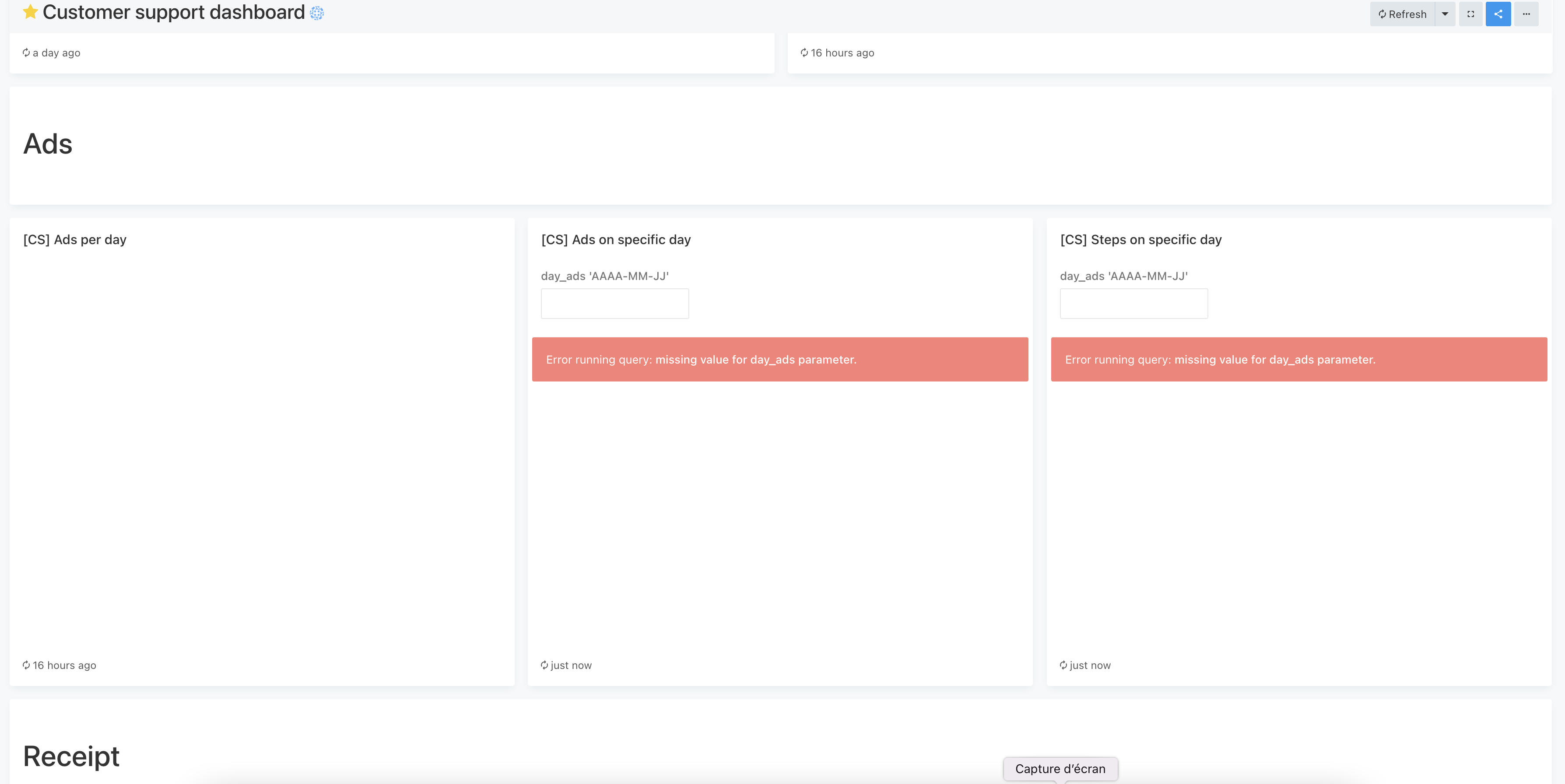Click the 'Capture d'écran' tooltip label

pyautogui.click(x=1060, y=769)
